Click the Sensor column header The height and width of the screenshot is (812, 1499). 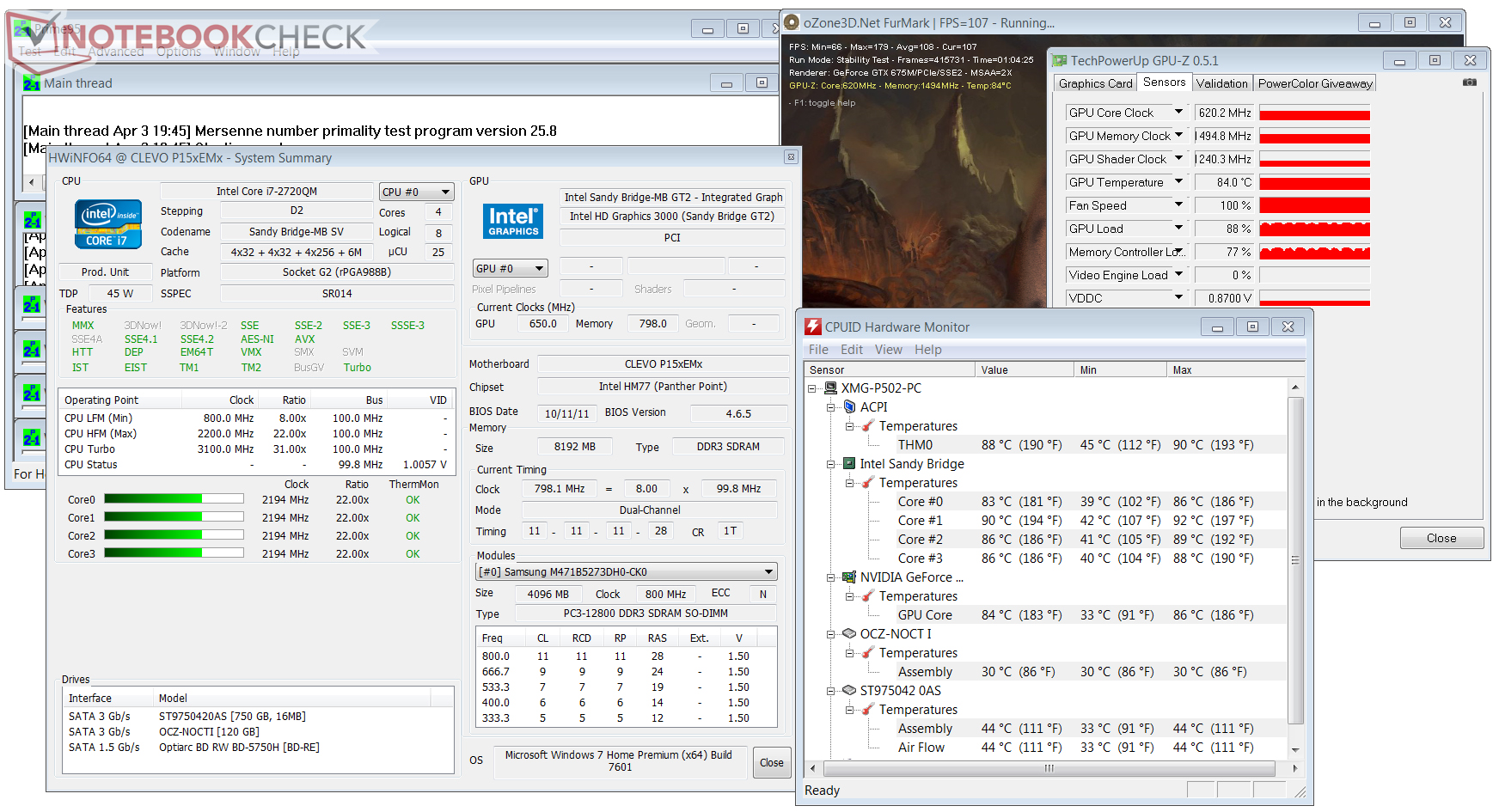[890, 369]
